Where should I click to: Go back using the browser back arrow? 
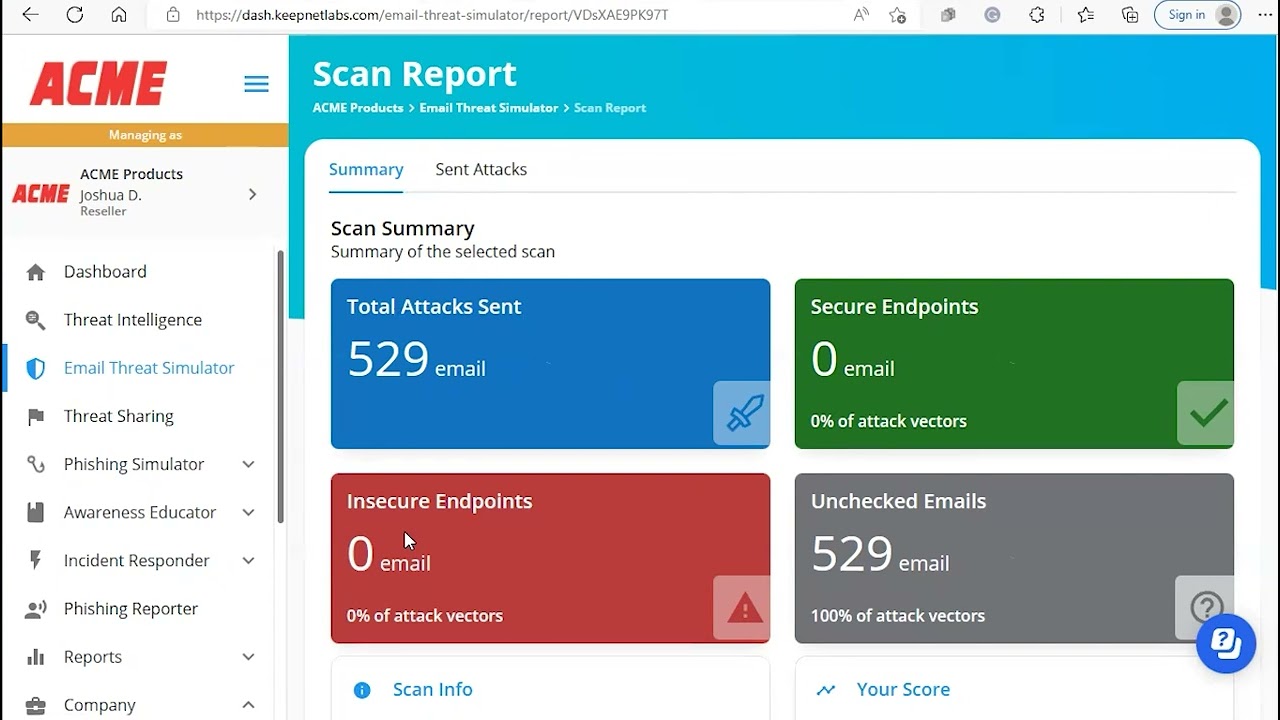[x=30, y=15]
